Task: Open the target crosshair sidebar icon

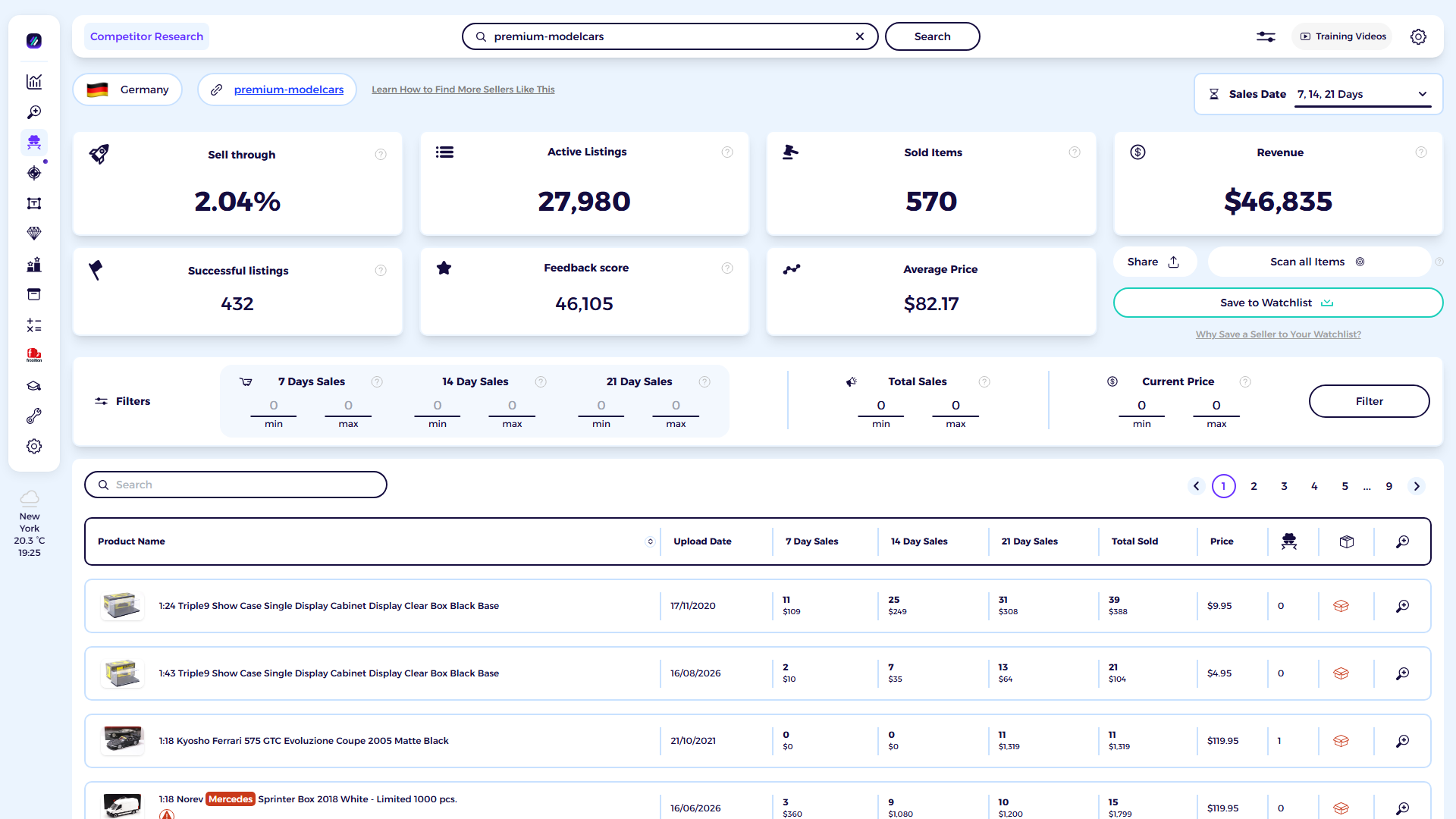Action: pyautogui.click(x=34, y=173)
